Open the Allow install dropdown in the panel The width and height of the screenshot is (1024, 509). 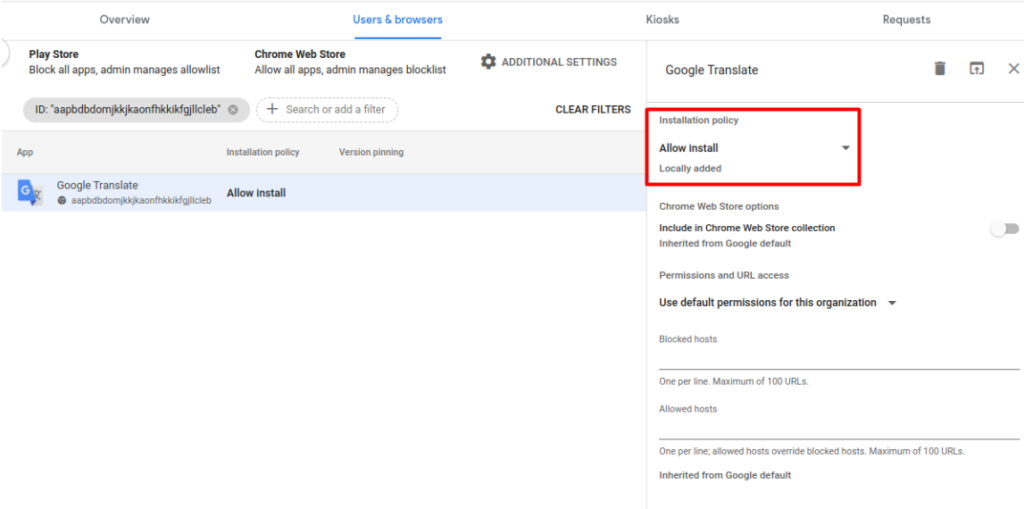[755, 148]
